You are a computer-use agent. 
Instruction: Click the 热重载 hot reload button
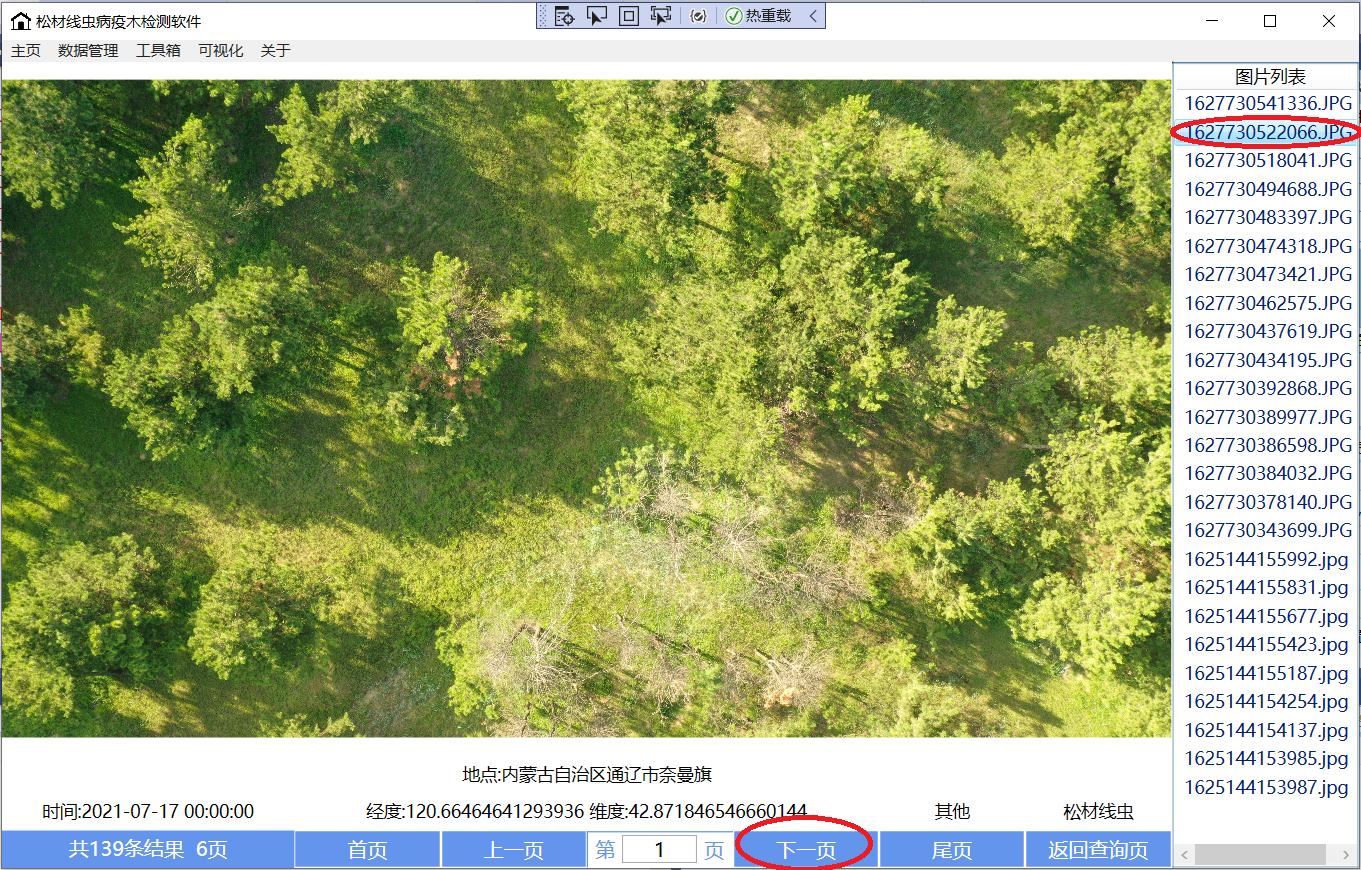(x=759, y=16)
